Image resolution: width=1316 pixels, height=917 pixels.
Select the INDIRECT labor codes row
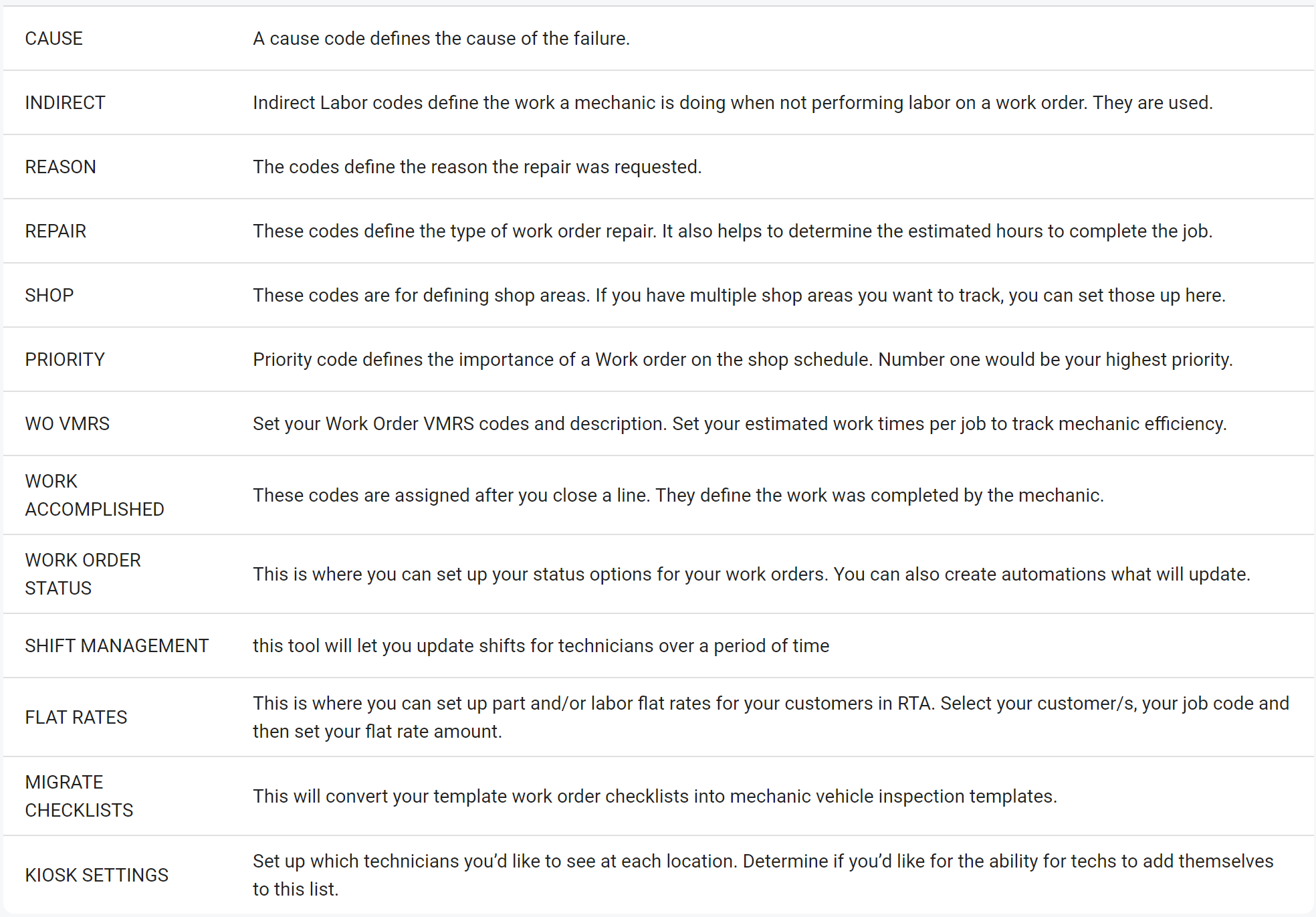(x=66, y=103)
